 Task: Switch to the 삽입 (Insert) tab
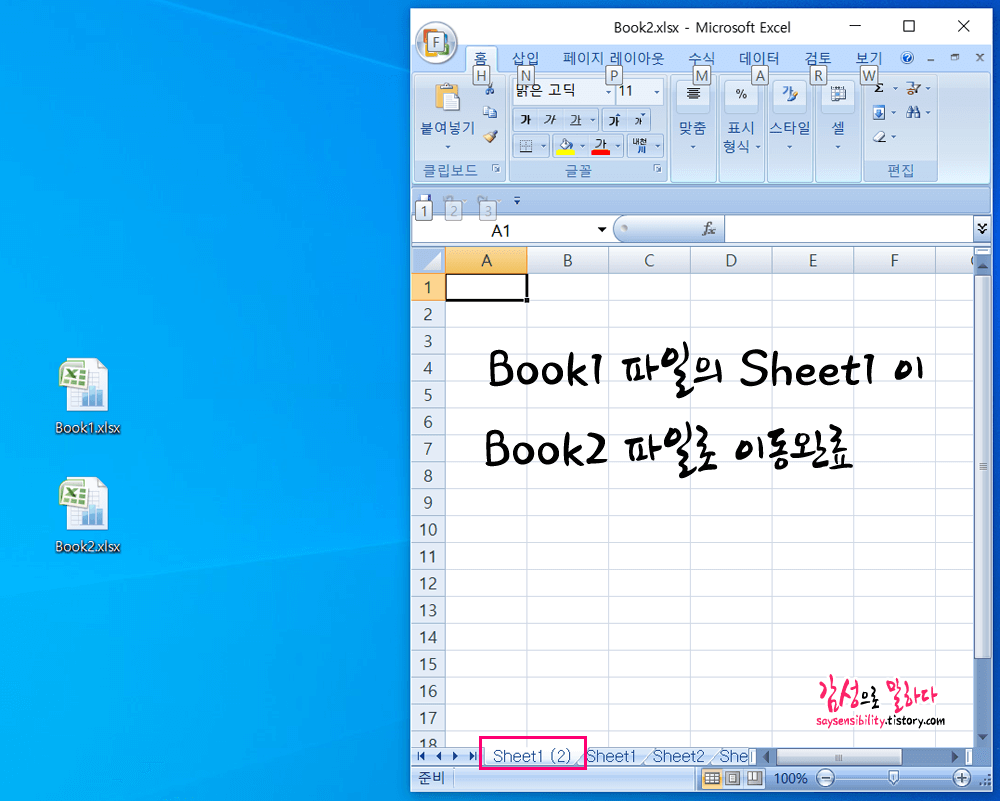coord(526,59)
